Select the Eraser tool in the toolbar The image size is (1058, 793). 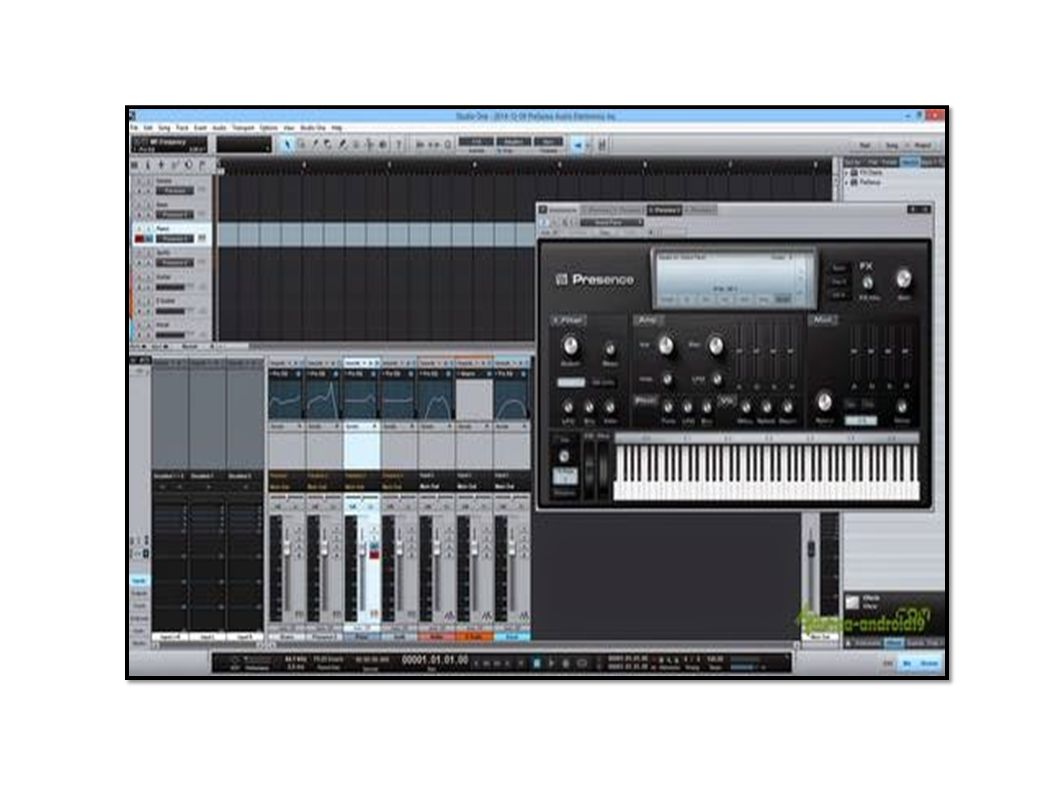[x=329, y=144]
